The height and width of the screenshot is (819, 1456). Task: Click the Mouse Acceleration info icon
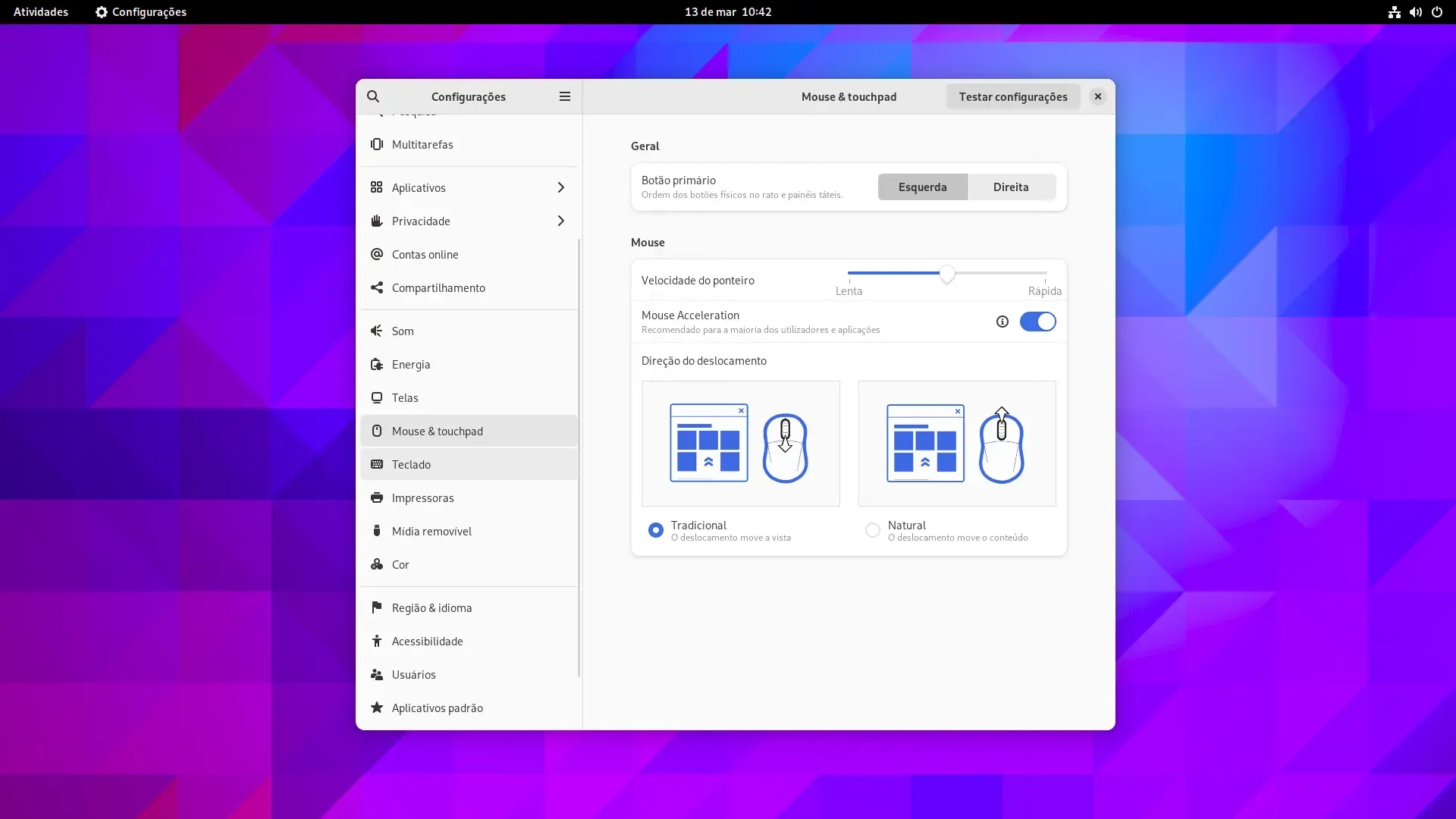pyautogui.click(x=1002, y=322)
